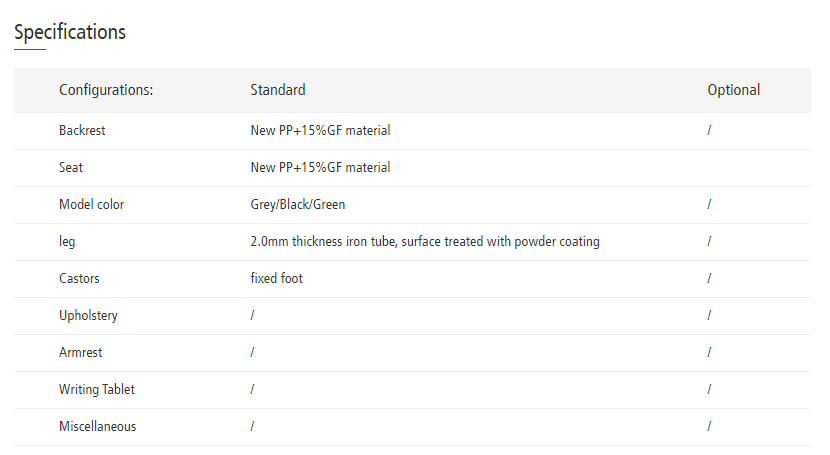Select the Backrest row label
830x455 pixels.
point(82,131)
